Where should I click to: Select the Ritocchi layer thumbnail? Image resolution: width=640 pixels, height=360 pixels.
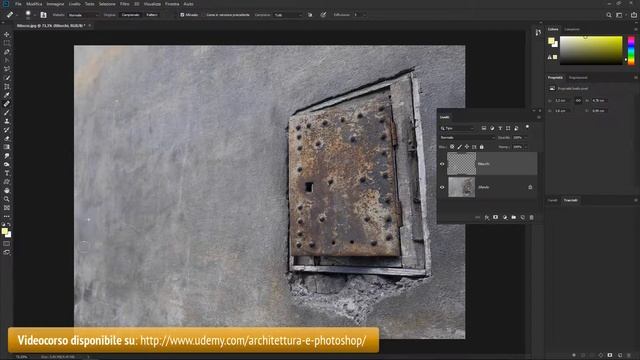(462, 164)
